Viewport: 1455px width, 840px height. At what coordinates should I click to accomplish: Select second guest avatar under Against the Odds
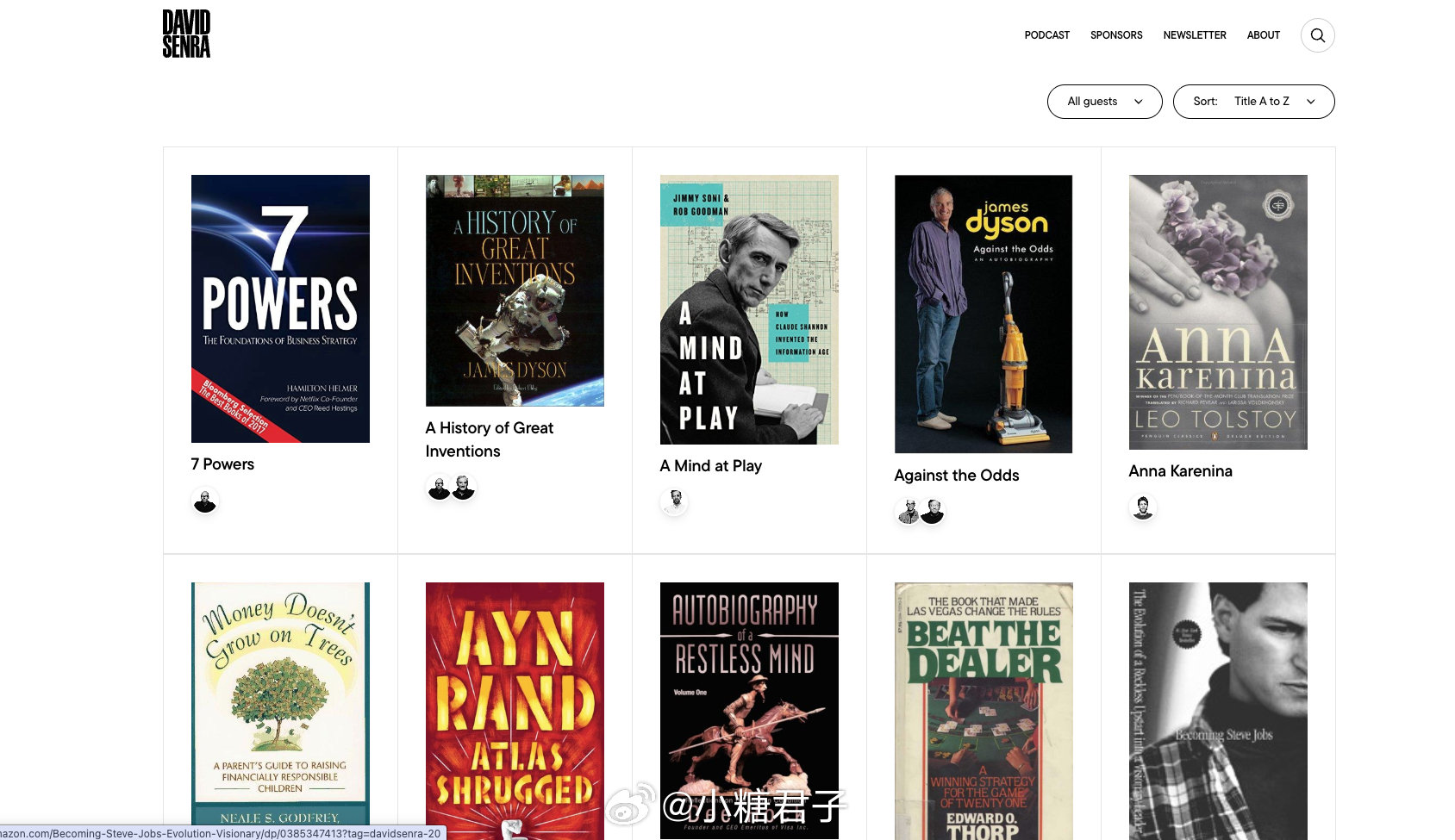(x=933, y=512)
